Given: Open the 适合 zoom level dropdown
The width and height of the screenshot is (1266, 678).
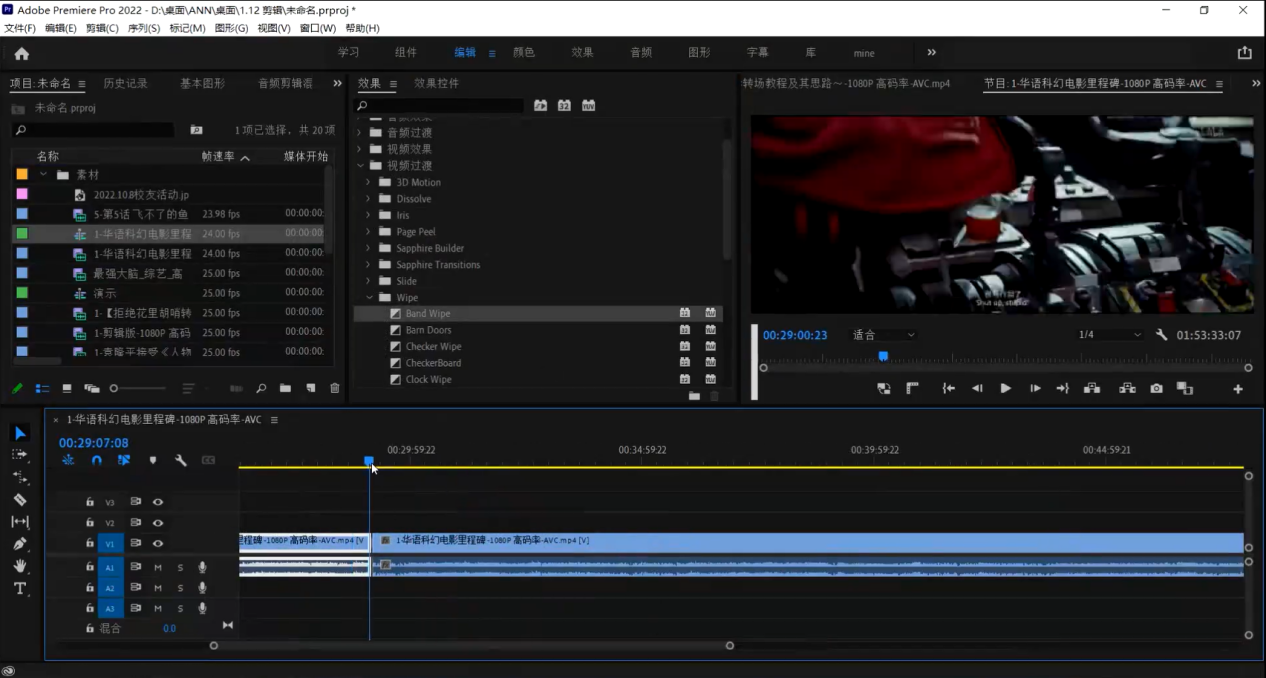Looking at the screenshot, I should [882, 335].
